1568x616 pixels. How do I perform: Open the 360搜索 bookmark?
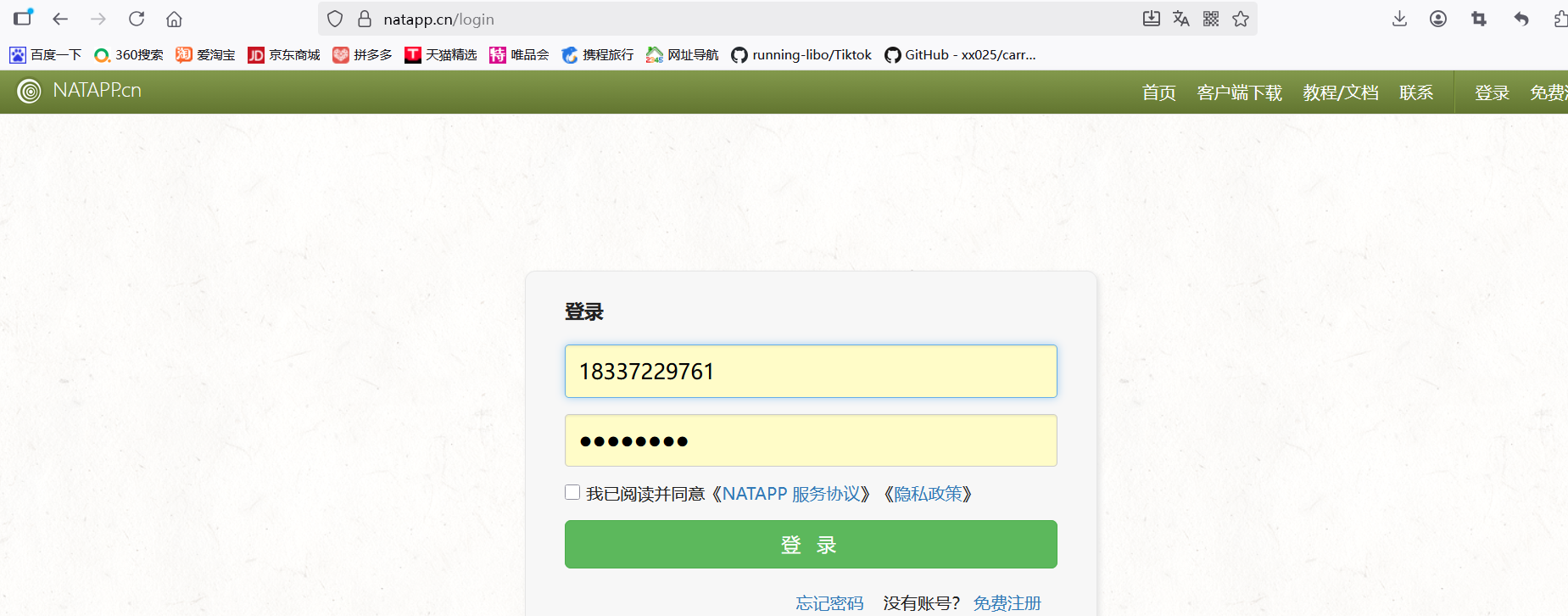129,55
